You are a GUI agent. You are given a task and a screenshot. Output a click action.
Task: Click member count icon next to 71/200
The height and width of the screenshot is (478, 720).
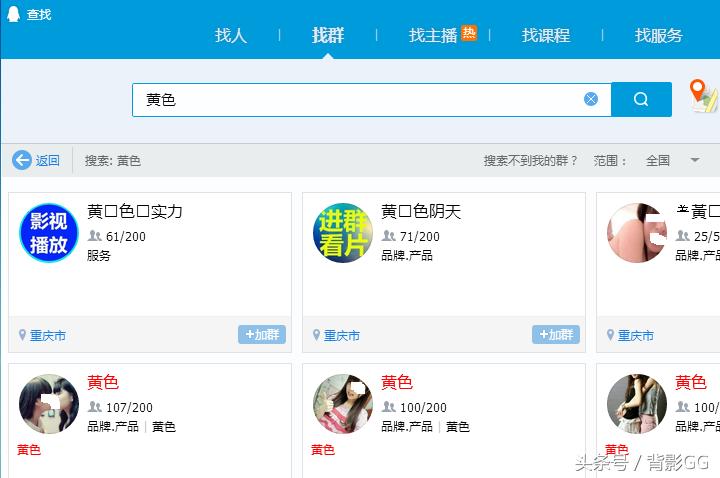tap(389, 236)
